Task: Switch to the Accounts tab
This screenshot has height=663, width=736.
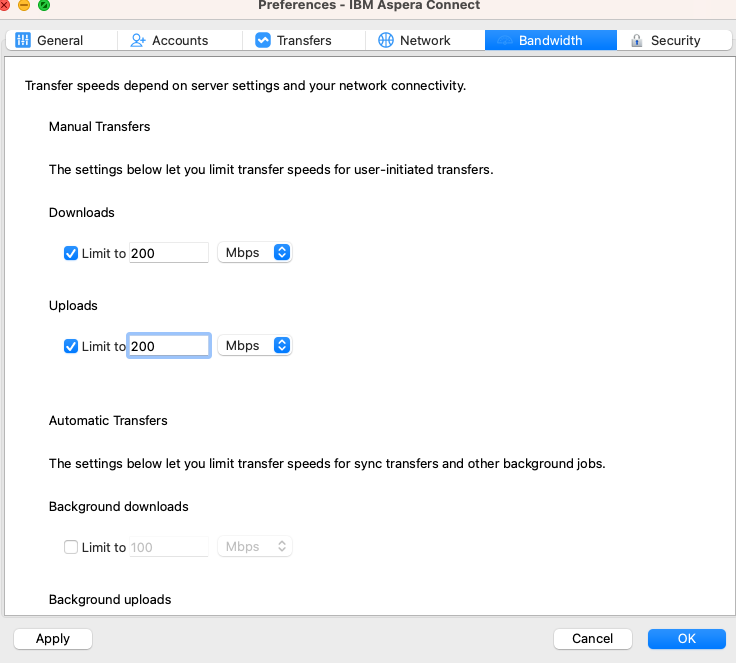Action: 180,40
